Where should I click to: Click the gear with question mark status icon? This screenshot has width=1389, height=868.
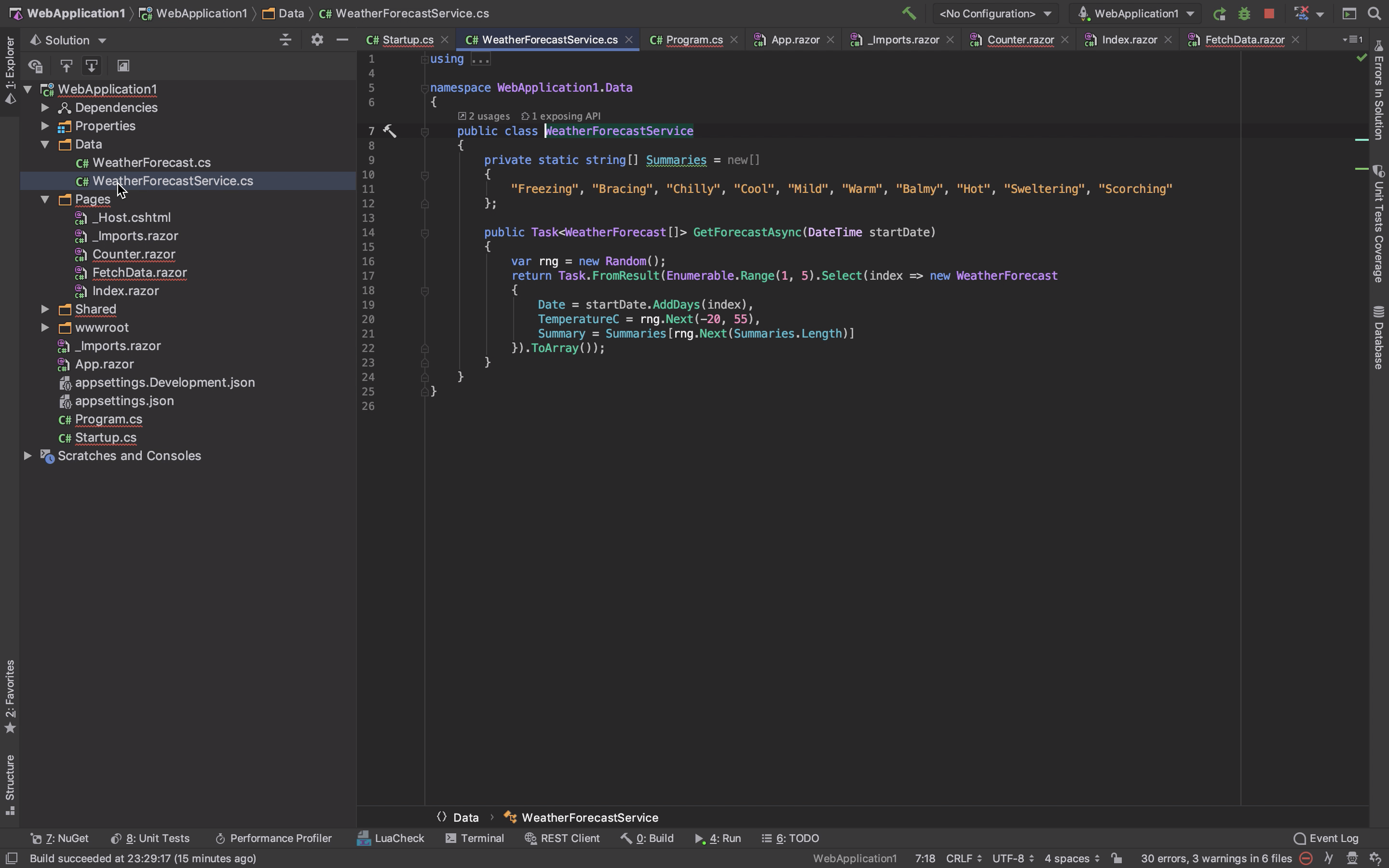[x=1375, y=858]
